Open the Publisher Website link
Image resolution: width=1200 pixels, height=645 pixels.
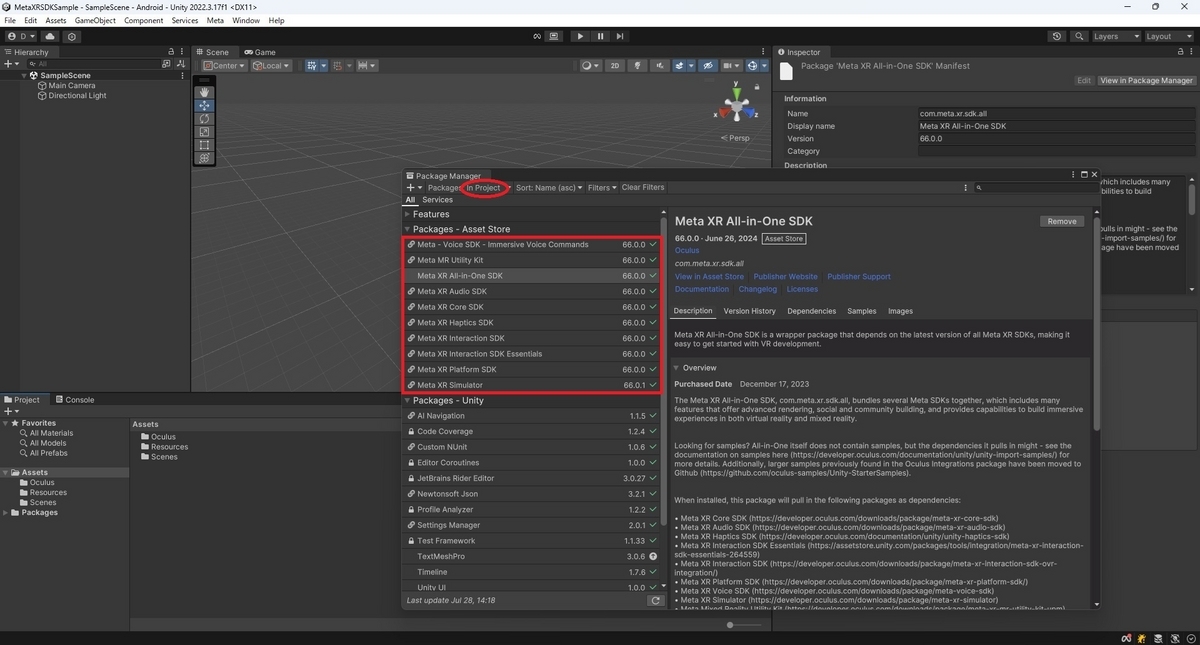point(785,277)
